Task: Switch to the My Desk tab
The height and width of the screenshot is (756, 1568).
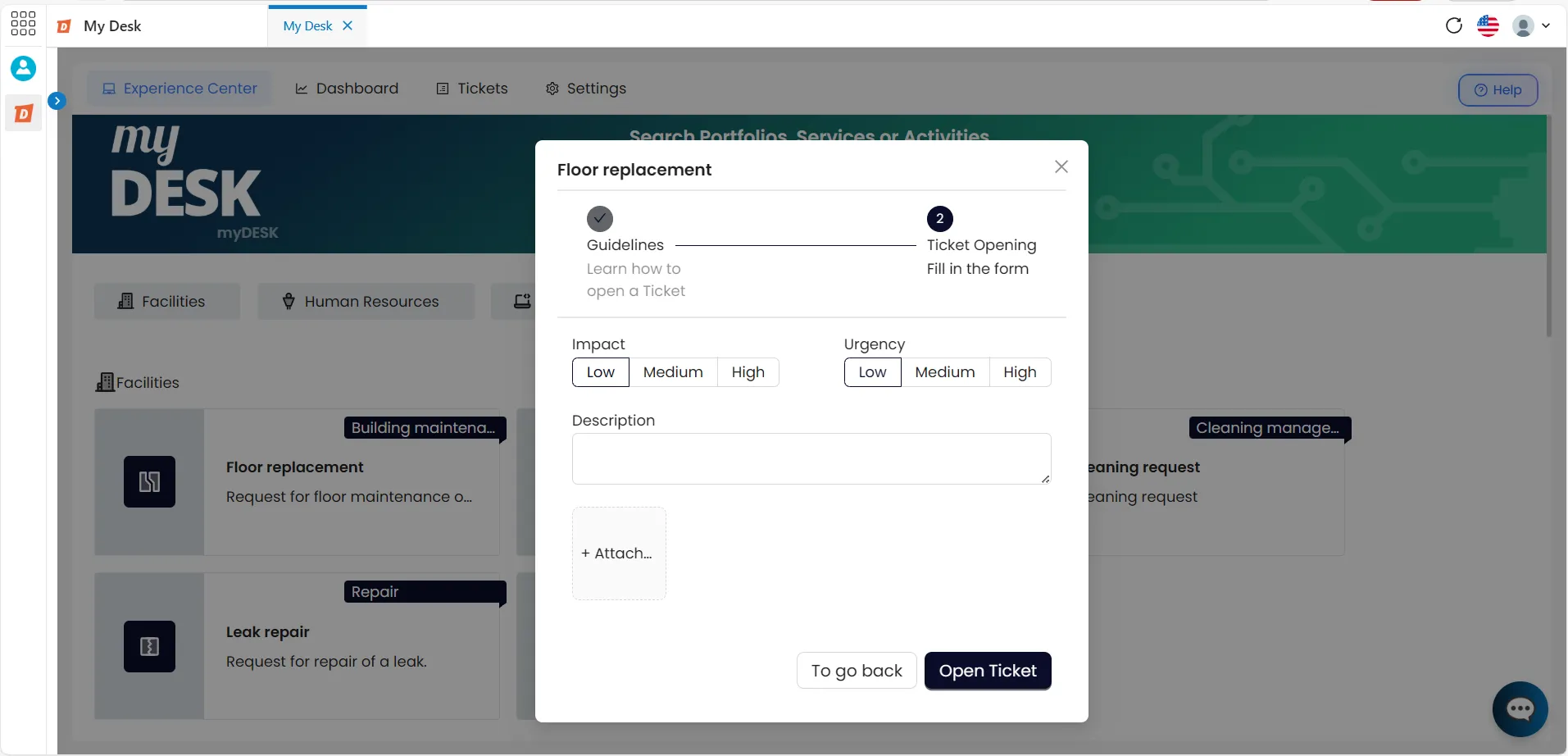Action: point(307,25)
